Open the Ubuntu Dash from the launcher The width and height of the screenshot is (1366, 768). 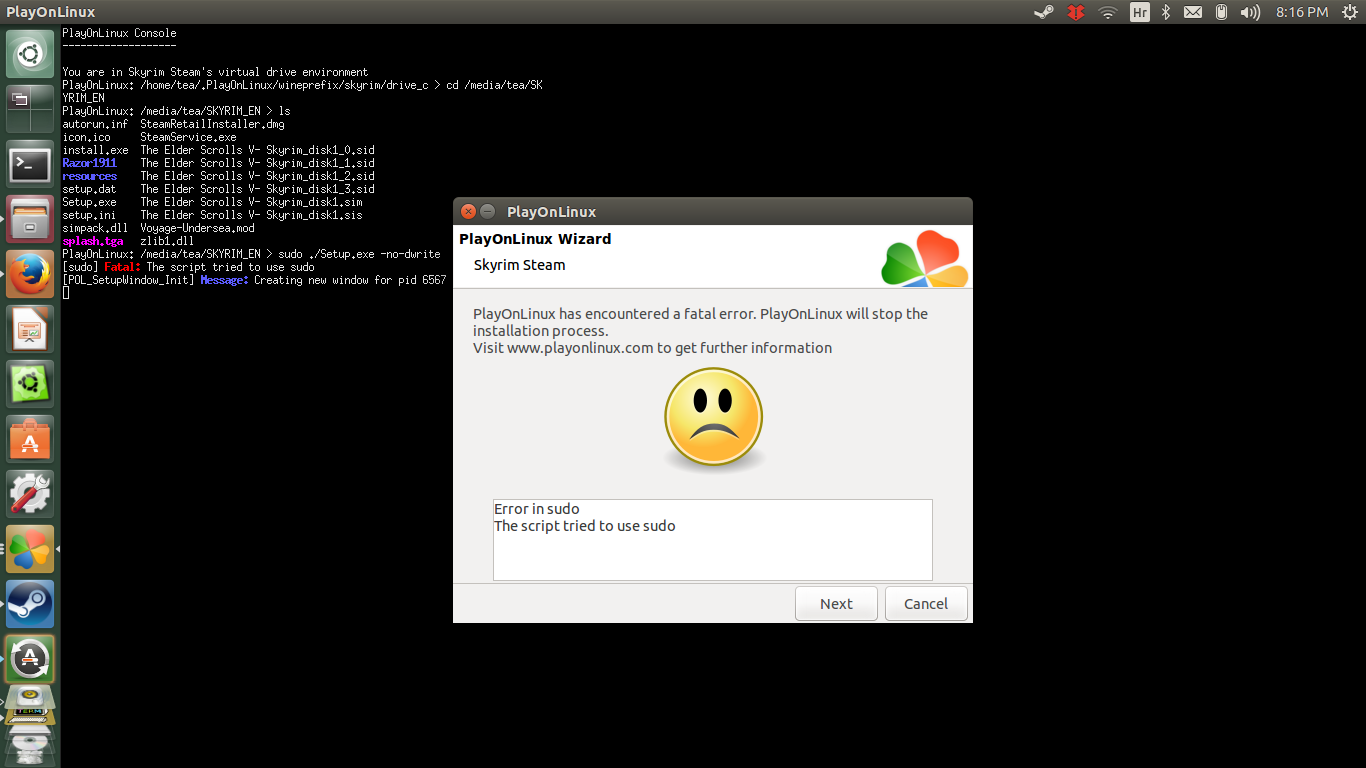pos(30,54)
